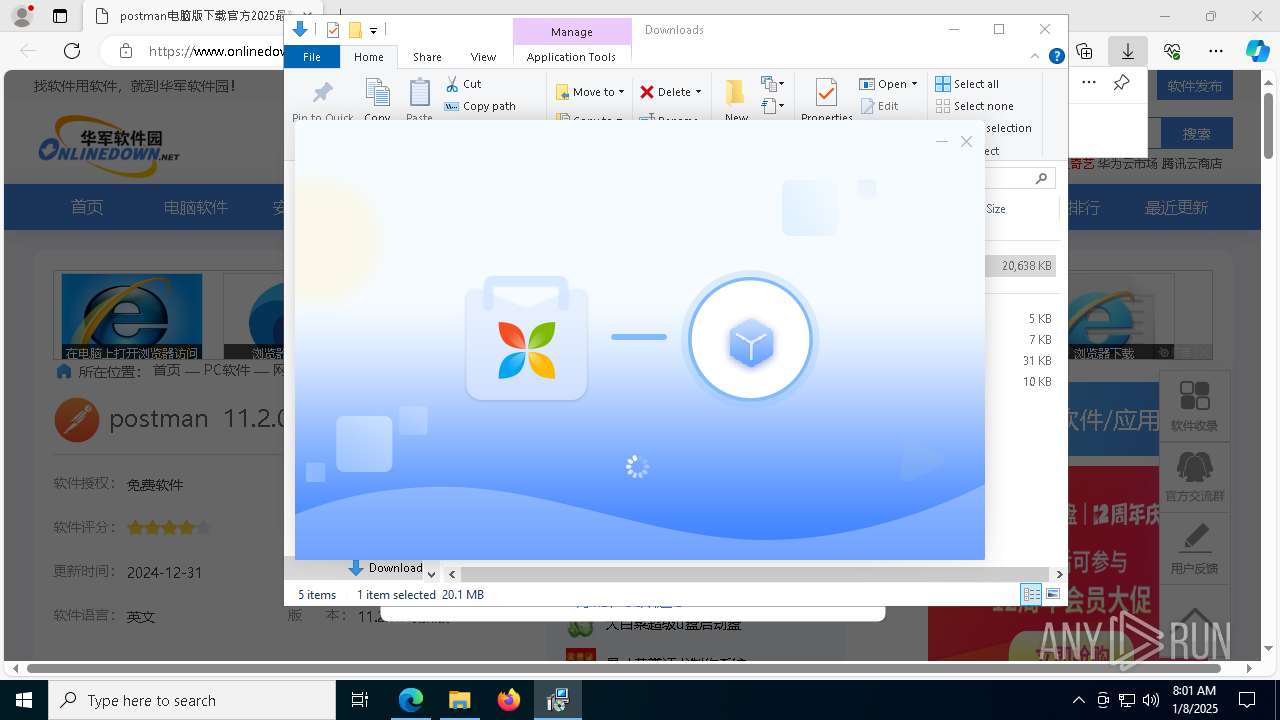
Task: Open the Windows Start menu
Action: 23,700
